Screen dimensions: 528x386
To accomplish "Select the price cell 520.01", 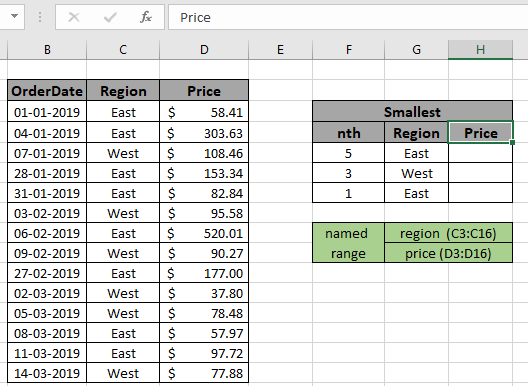I will (x=204, y=233).
